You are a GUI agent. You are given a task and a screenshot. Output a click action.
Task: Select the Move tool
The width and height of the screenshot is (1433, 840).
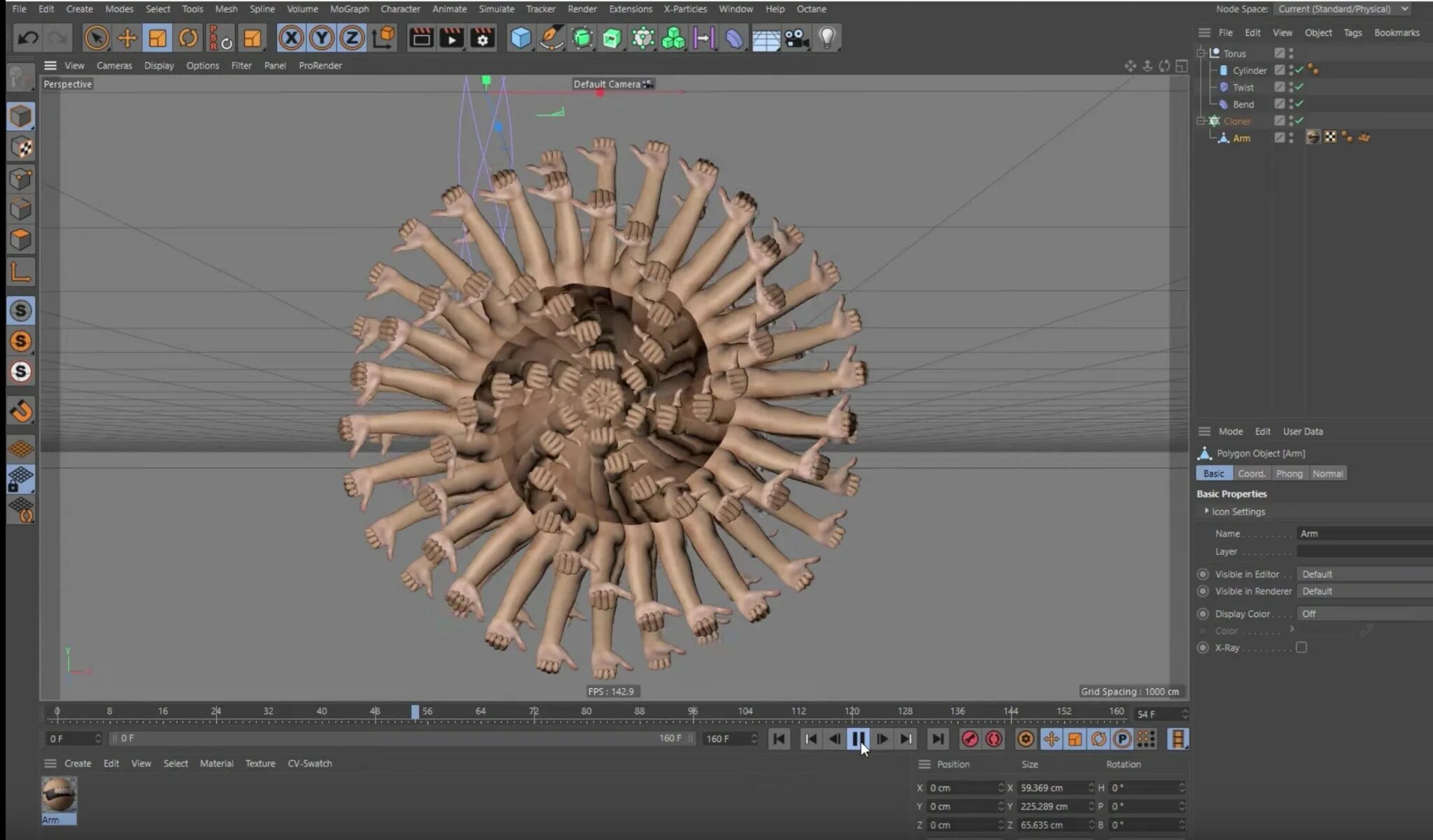tap(127, 38)
